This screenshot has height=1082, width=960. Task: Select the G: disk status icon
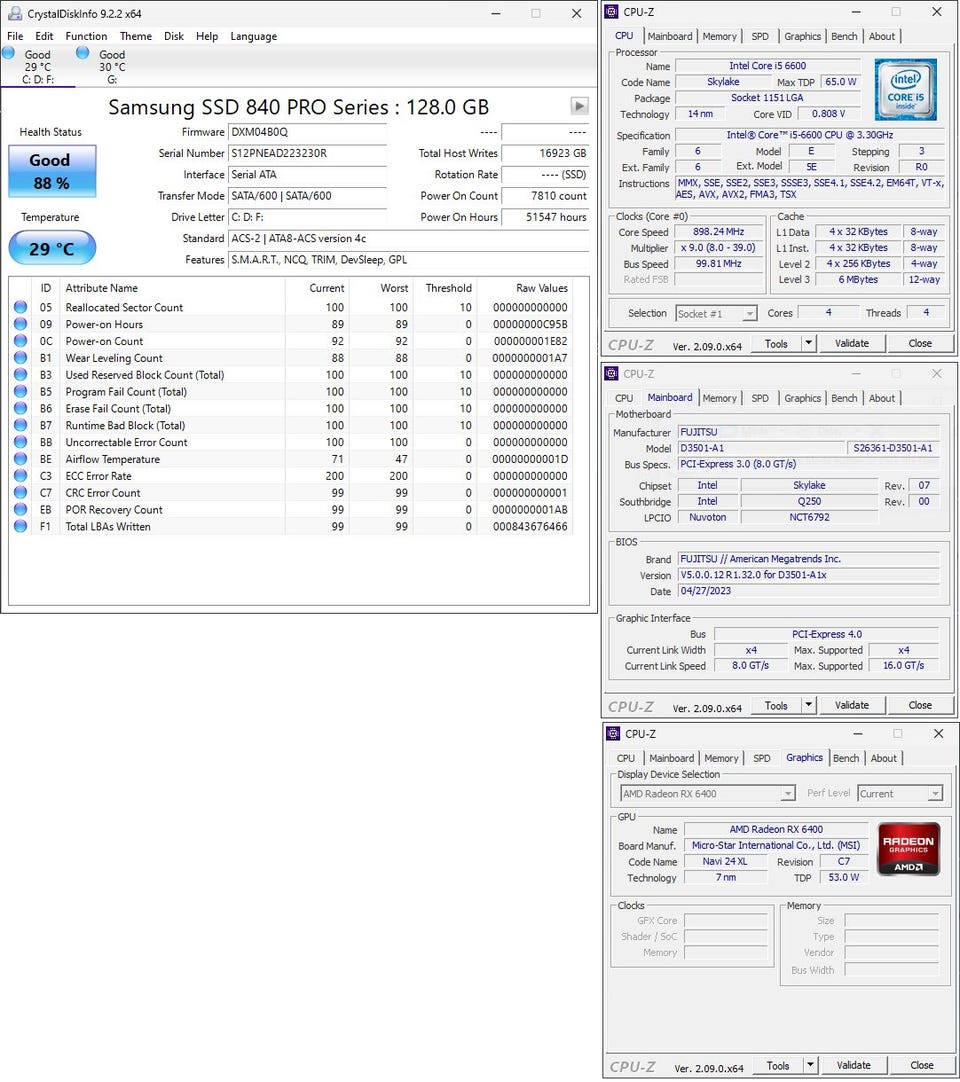(83, 52)
